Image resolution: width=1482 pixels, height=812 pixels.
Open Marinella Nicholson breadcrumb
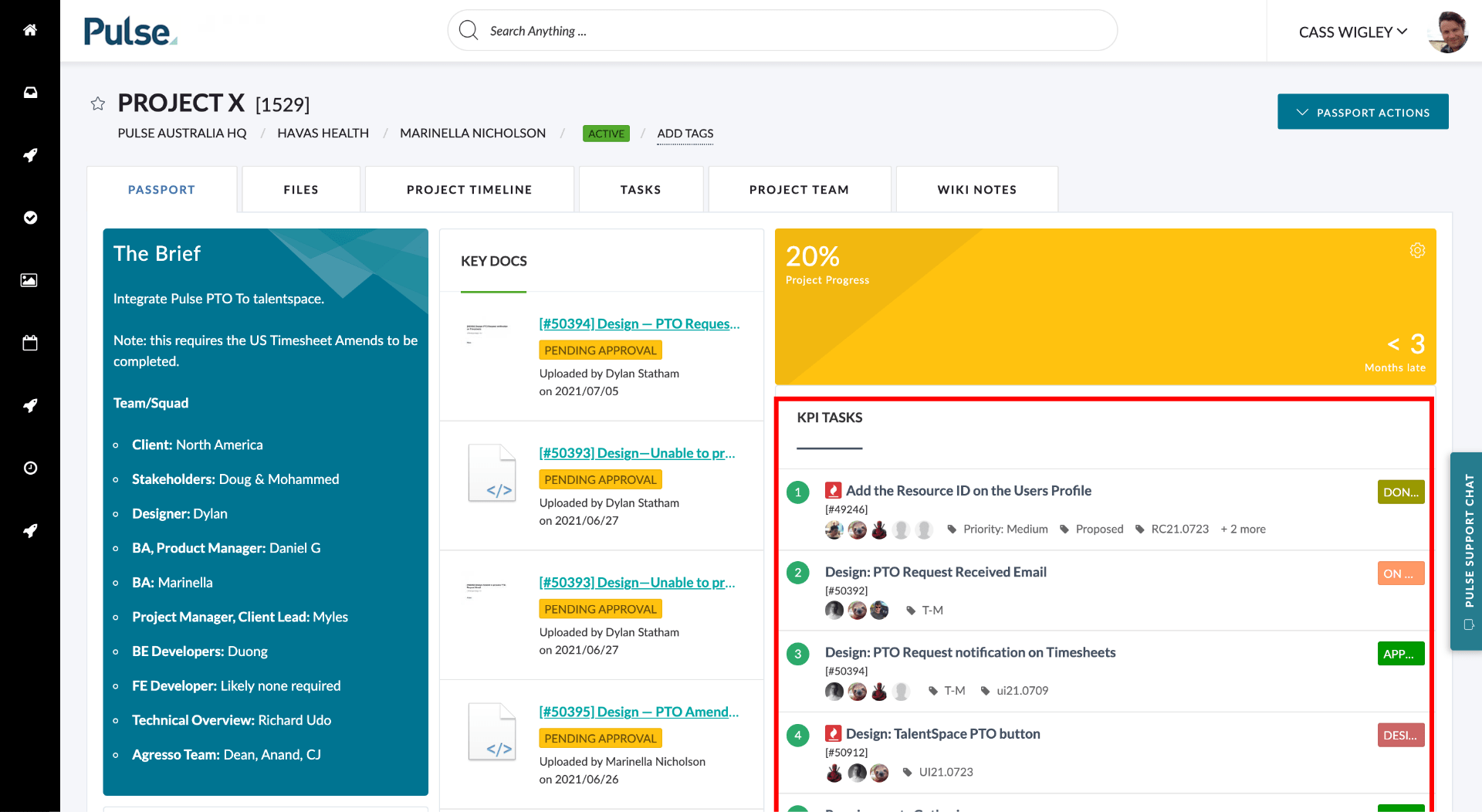(x=472, y=134)
